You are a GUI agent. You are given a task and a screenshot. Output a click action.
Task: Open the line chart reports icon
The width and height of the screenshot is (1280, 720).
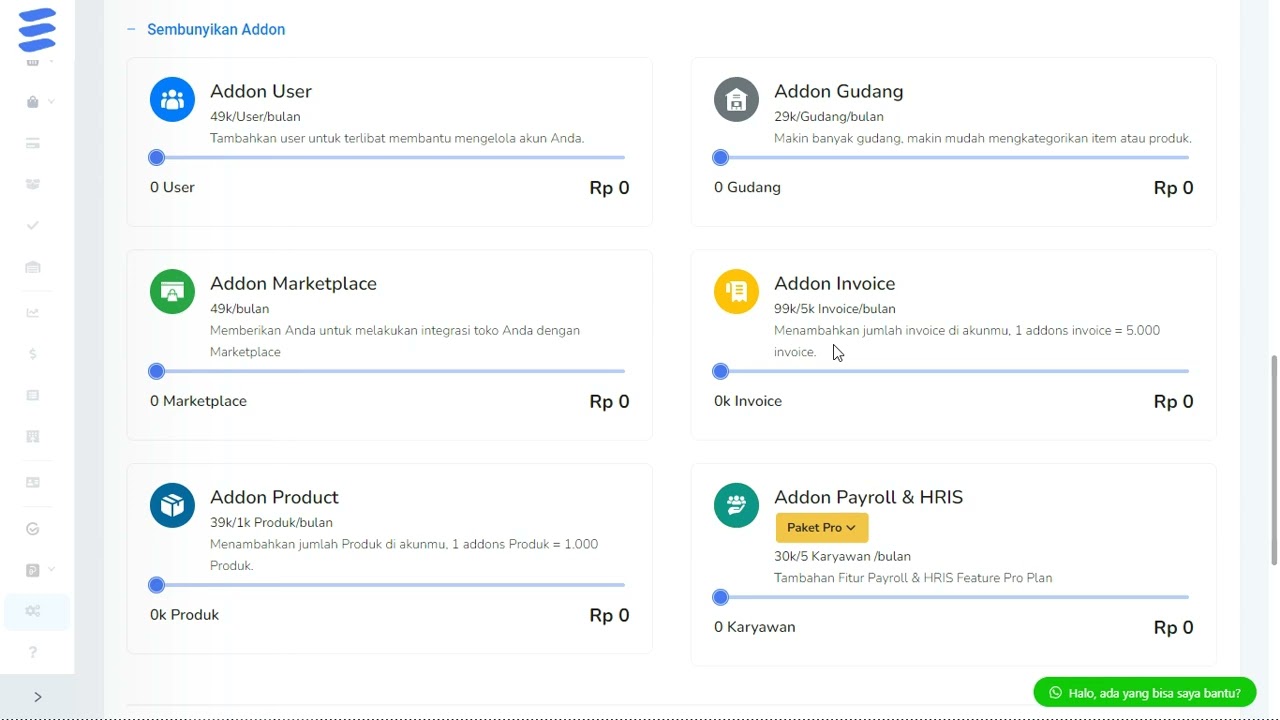tap(33, 312)
